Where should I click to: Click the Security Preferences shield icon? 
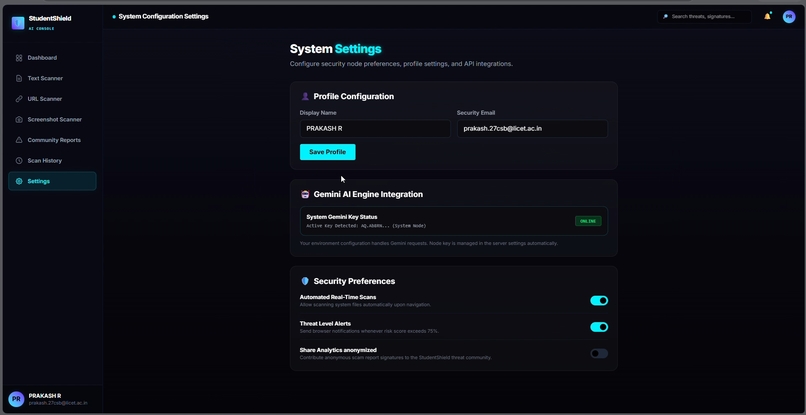coord(305,281)
